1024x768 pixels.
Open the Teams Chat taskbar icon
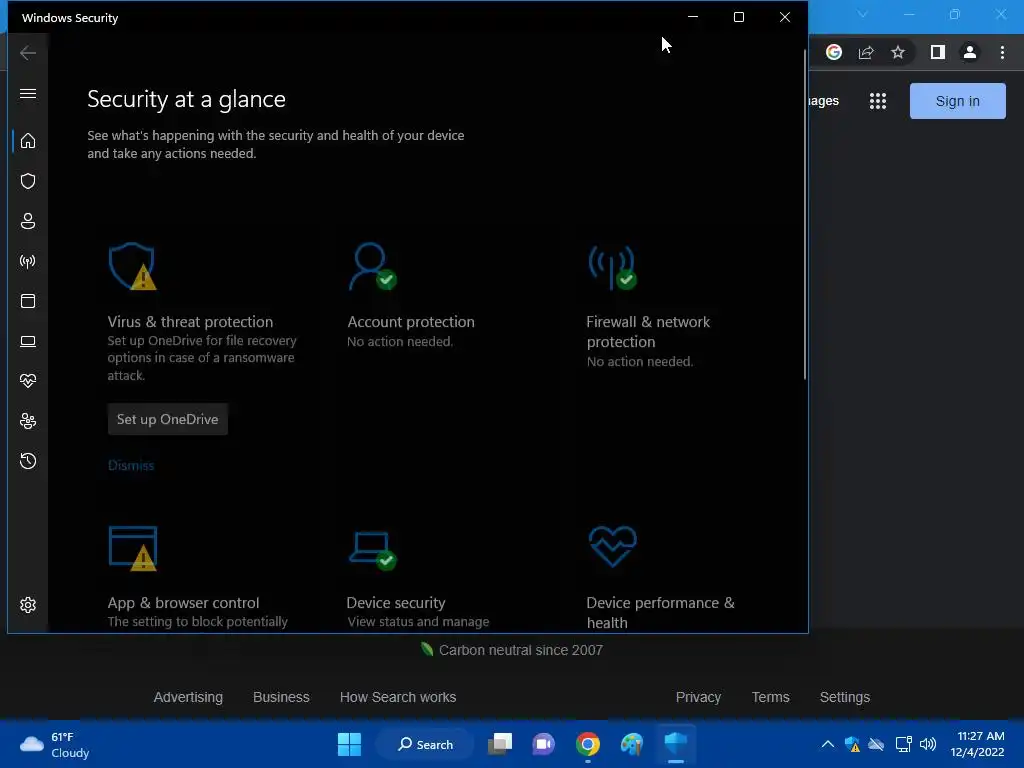point(543,744)
